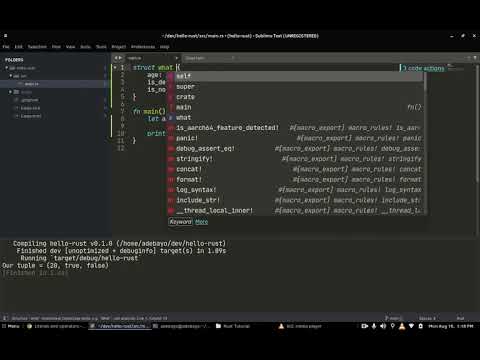Click the editor minimap
The height and width of the screenshot is (360, 480).
[455, 68]
